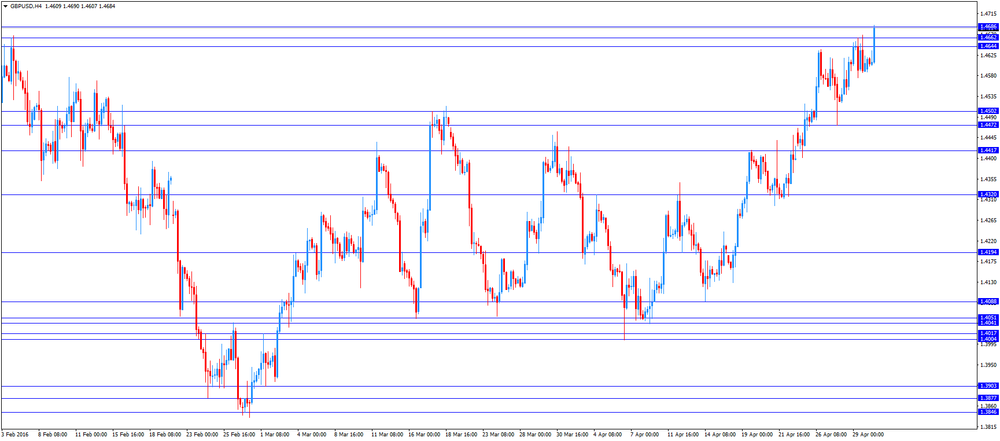
Task: Select the 1.4051 price level label
Action: (987, 317)
